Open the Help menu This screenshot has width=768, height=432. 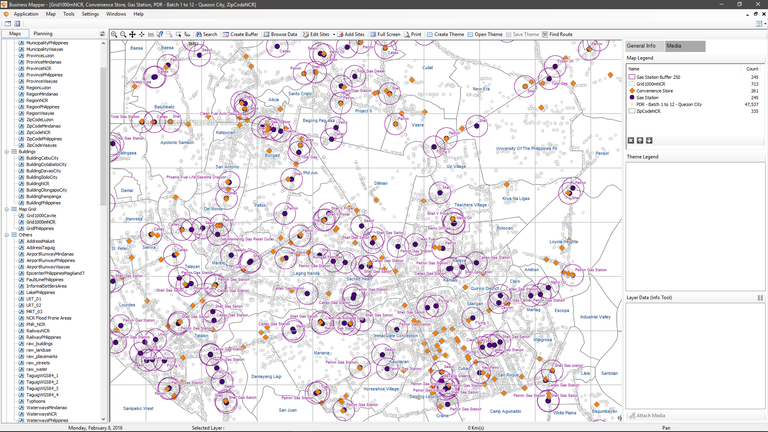(x=139, y=14)
